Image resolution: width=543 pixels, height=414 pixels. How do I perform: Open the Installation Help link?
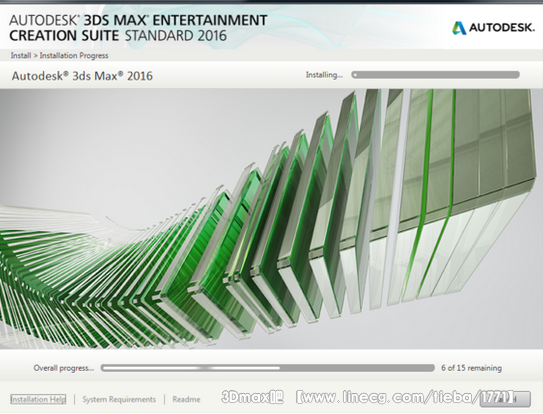pyautogui.click(x=38, y=399)
